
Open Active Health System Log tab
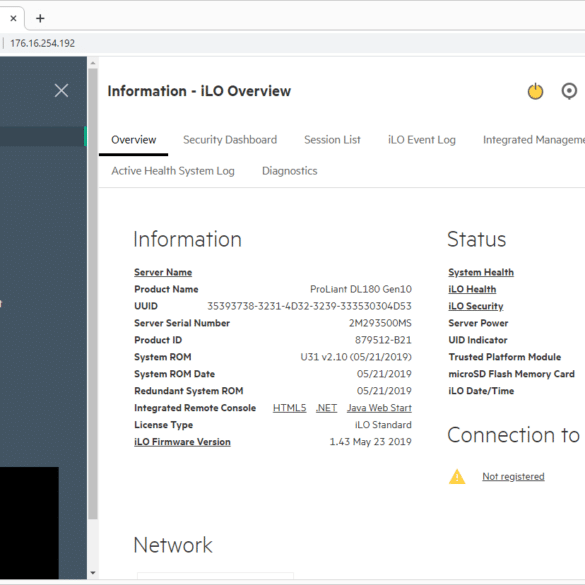173,171
